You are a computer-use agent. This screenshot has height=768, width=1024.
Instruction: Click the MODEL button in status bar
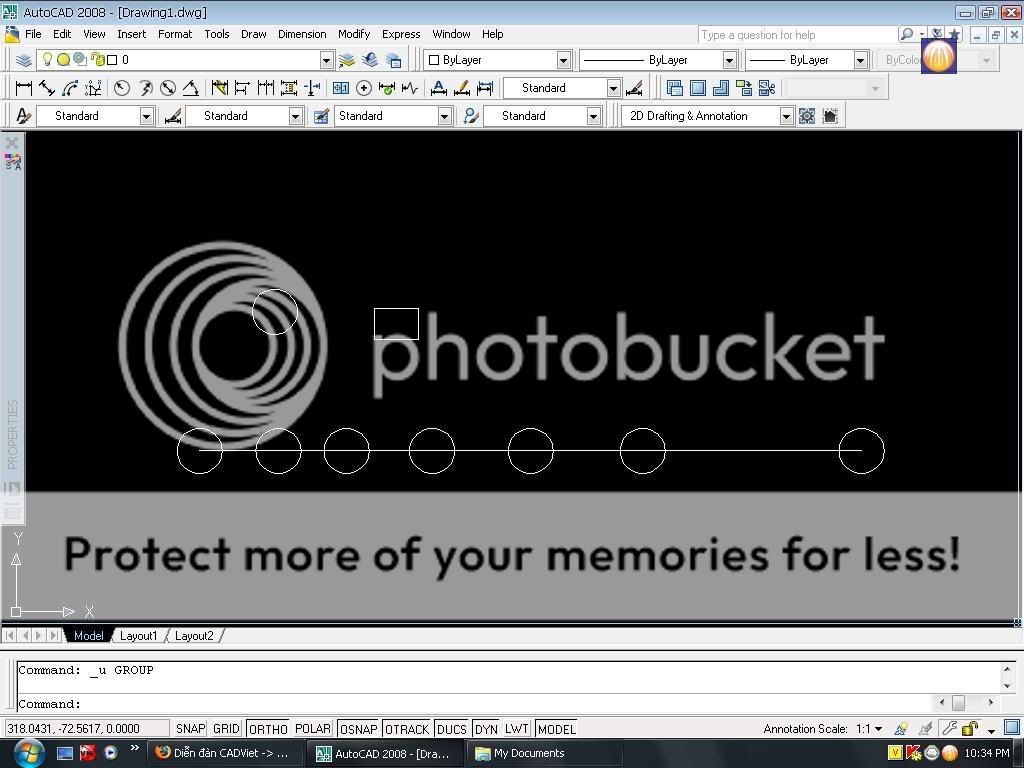[556, 728]
